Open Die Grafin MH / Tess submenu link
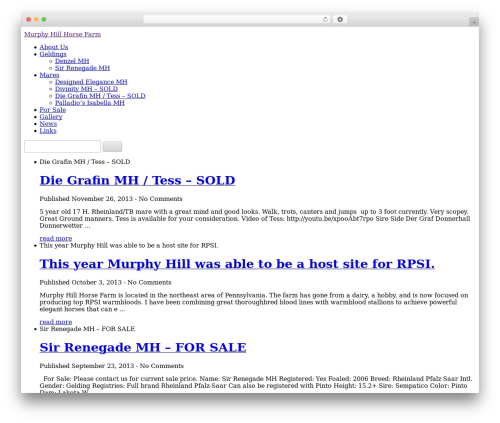 click(100, 96)
